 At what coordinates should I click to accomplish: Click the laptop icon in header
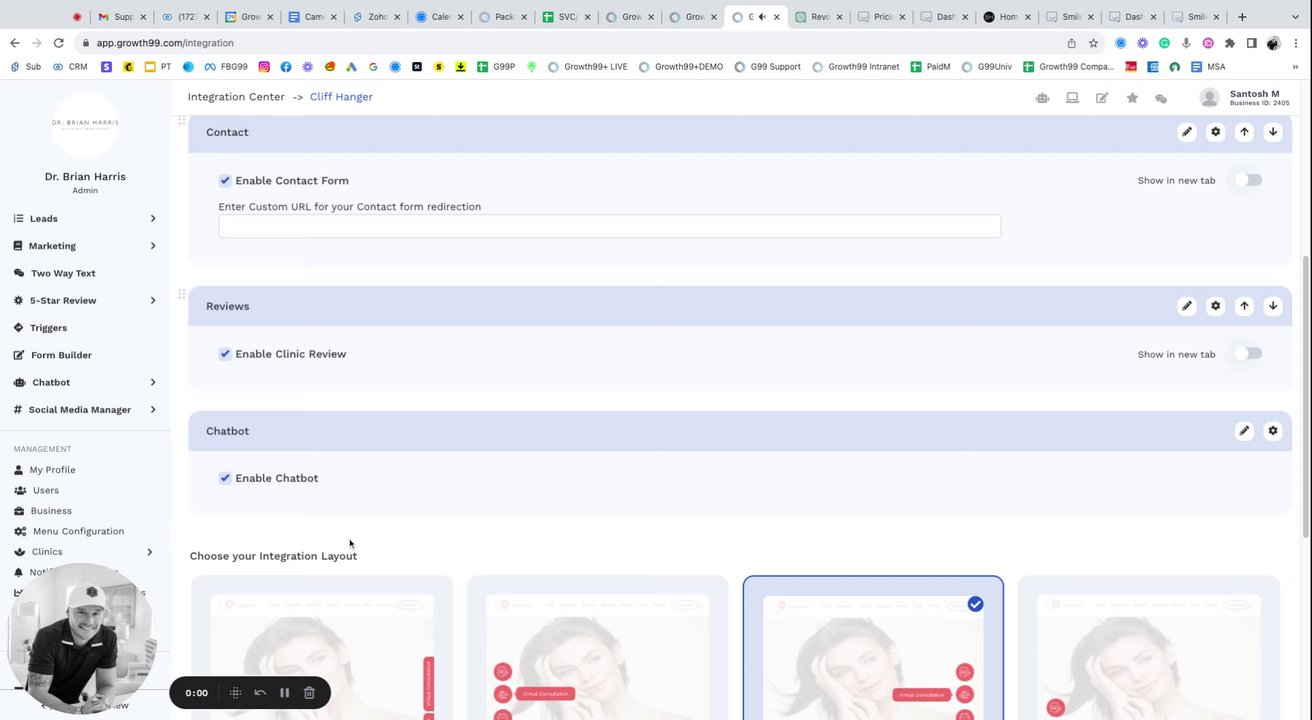tap(1072, 98)
